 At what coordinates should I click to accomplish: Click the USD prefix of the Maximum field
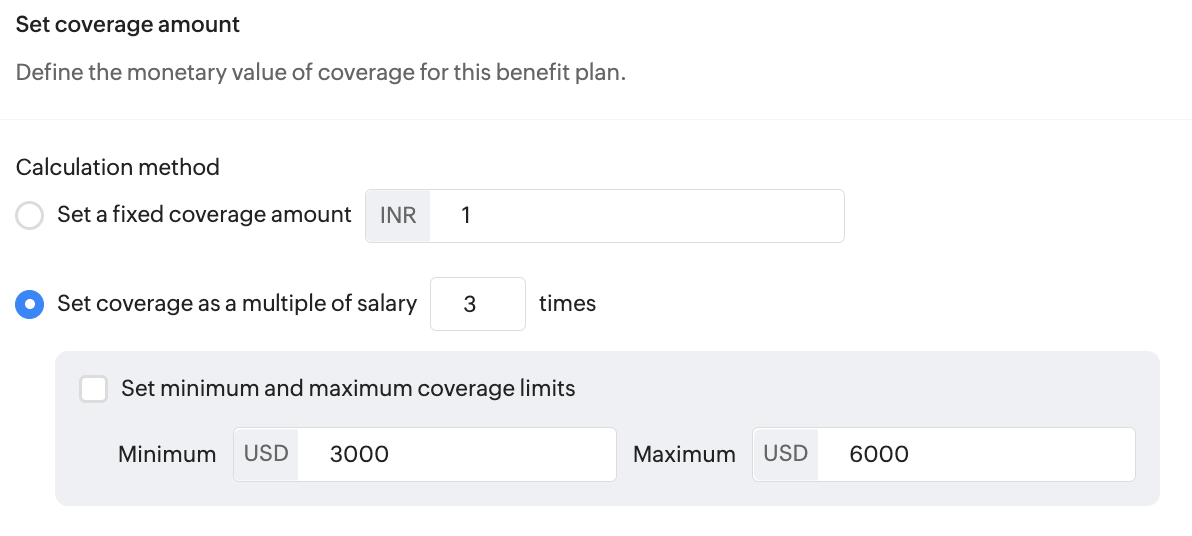click(785, 455)
